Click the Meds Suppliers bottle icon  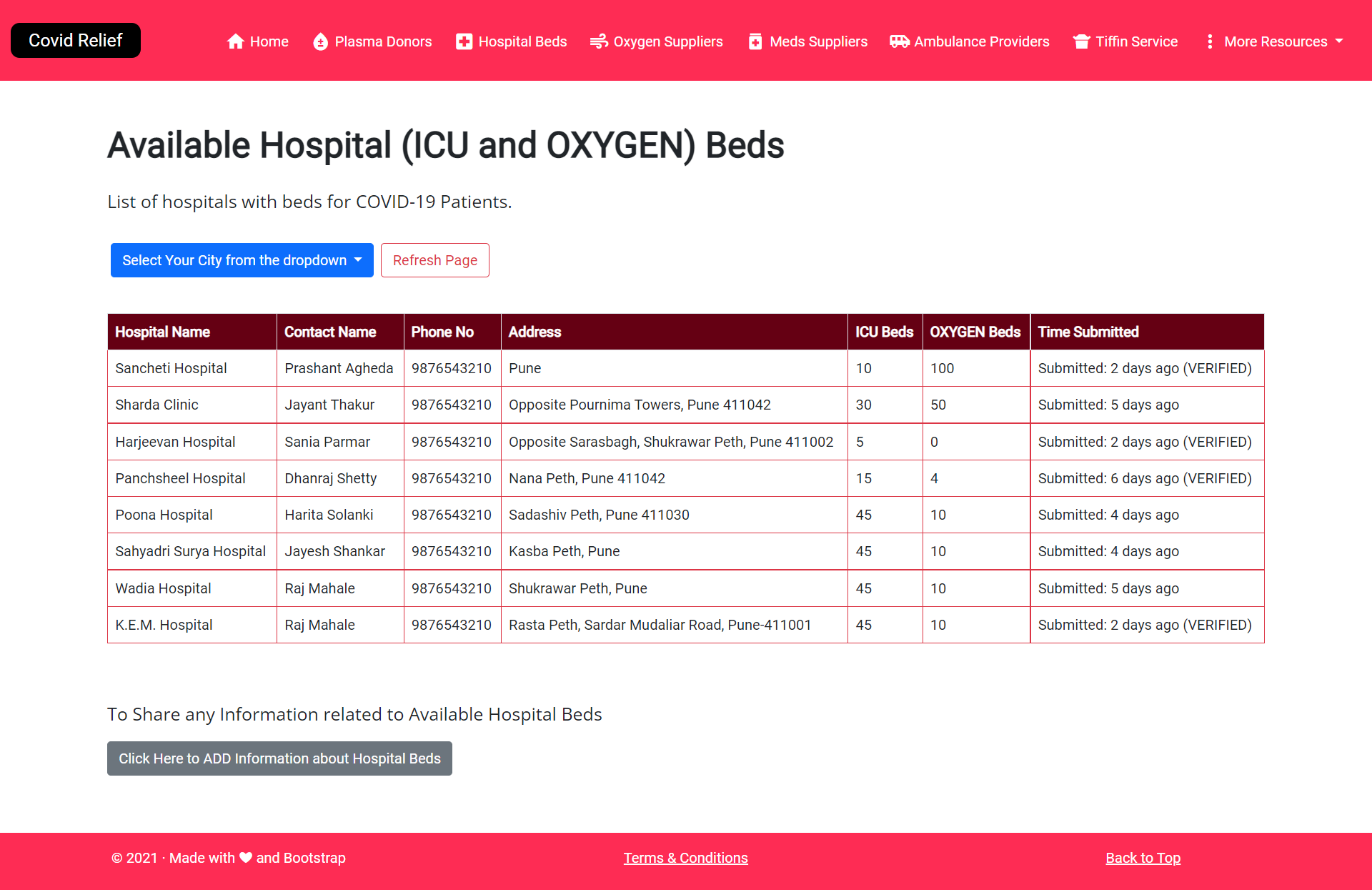(x=755, y=41)
